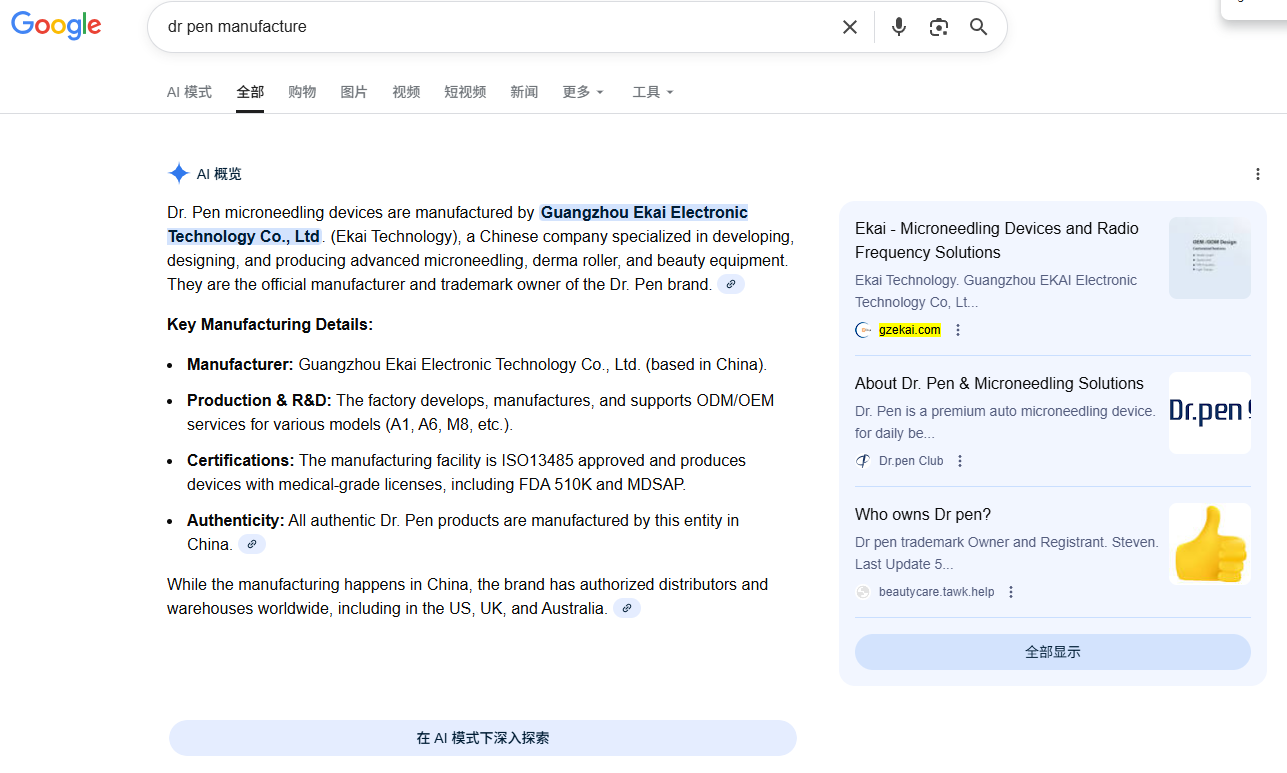Viewport: 1287px width, 773px height.
Task: Open three-dot menu beside Dr.pen Club
Action: tap(960, 461)
